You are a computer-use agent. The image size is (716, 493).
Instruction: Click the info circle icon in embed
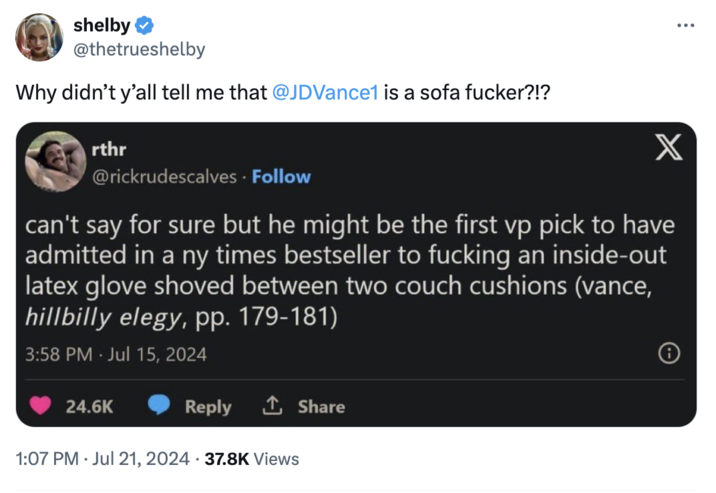(x=670, y=353)
